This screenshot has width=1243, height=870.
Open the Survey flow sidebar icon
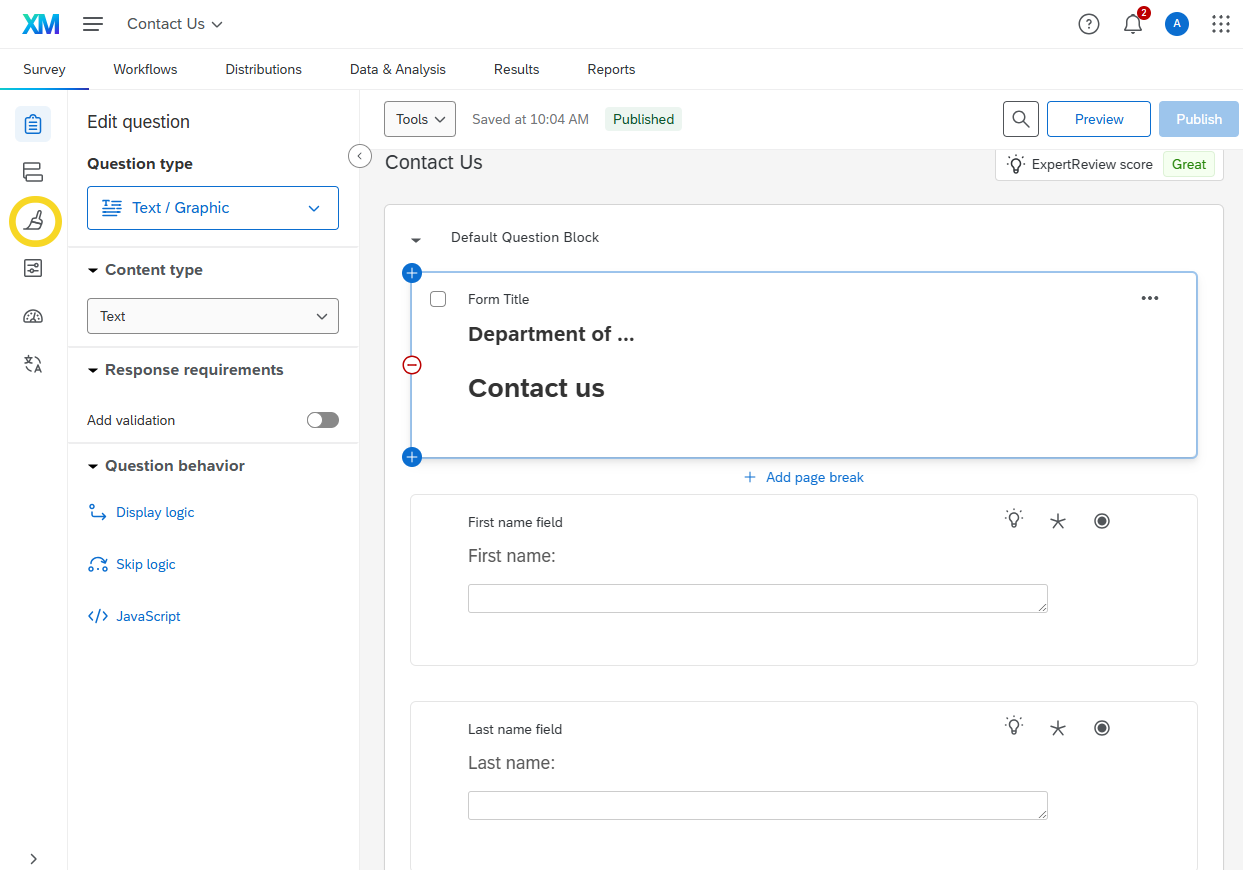[x=33, y=172]
